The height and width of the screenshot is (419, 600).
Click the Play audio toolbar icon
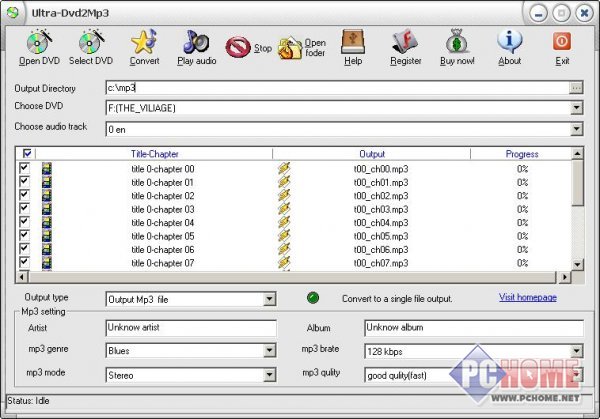(196, 41)
